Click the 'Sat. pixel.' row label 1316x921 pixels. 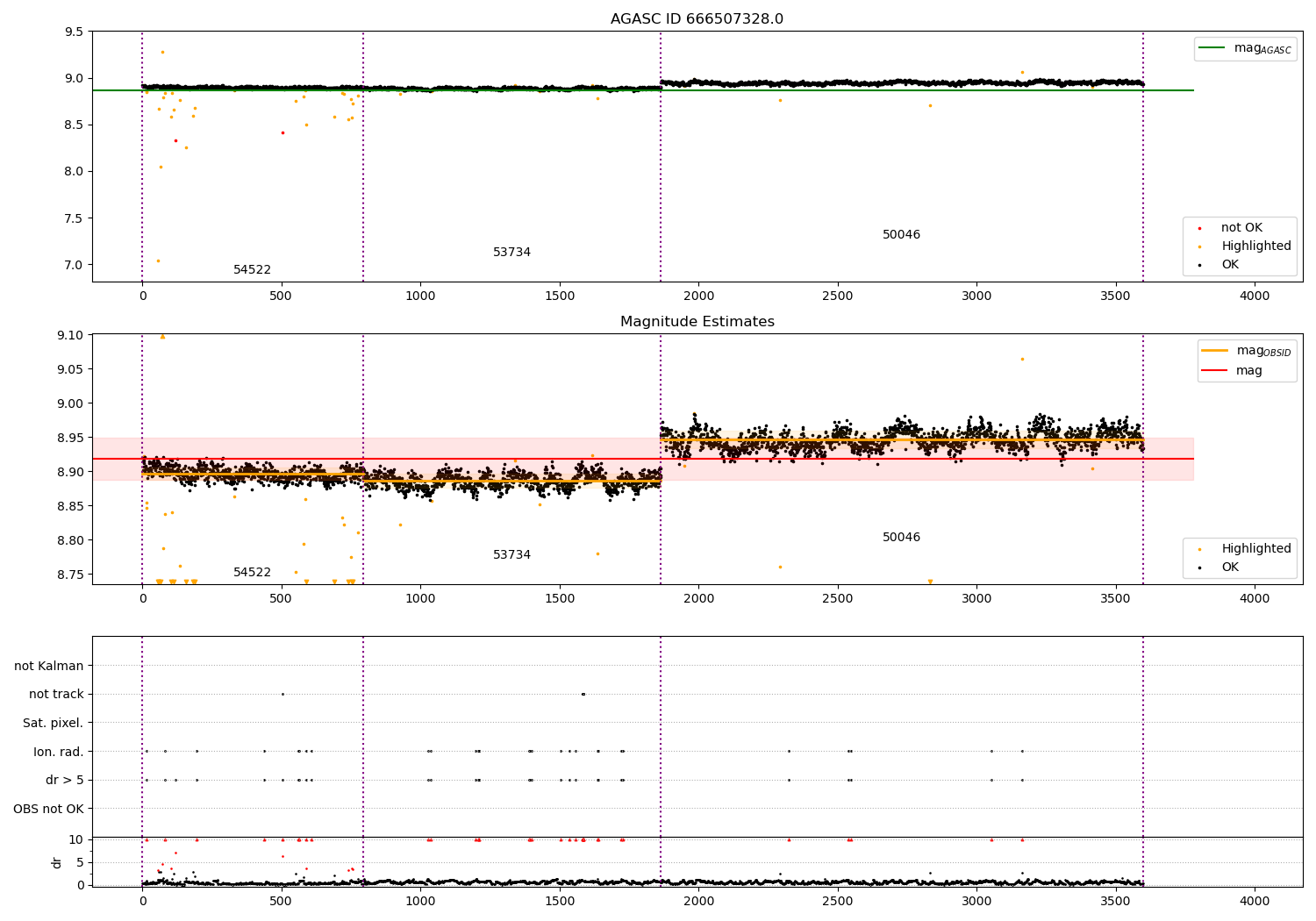[54, 724]
